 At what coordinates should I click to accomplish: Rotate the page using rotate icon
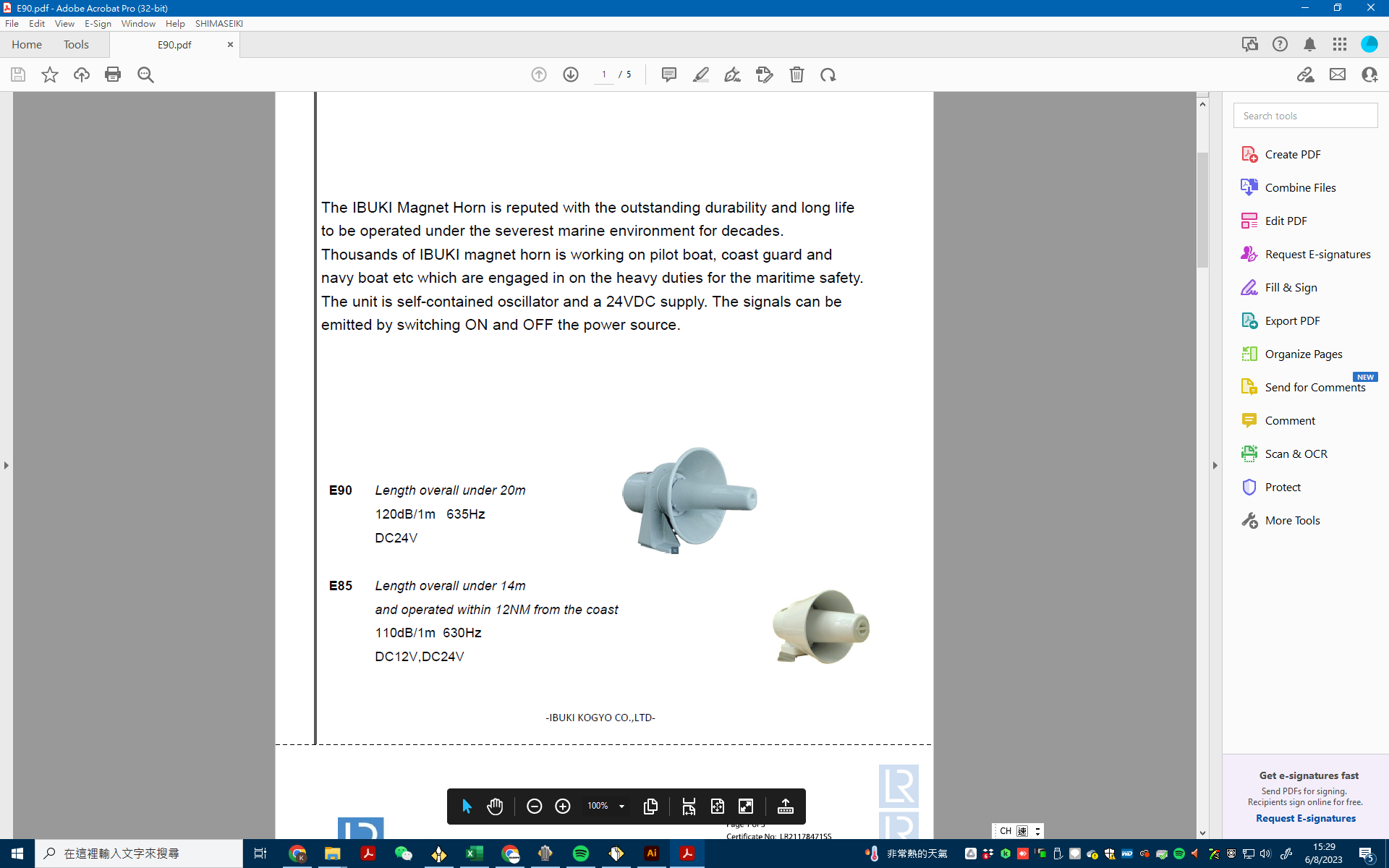point(828,75)
